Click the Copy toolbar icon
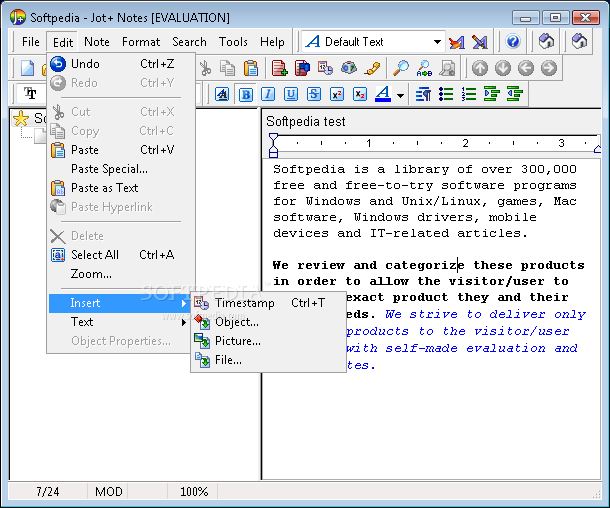This screenshot has width=610, height=508. pos(228,68)
